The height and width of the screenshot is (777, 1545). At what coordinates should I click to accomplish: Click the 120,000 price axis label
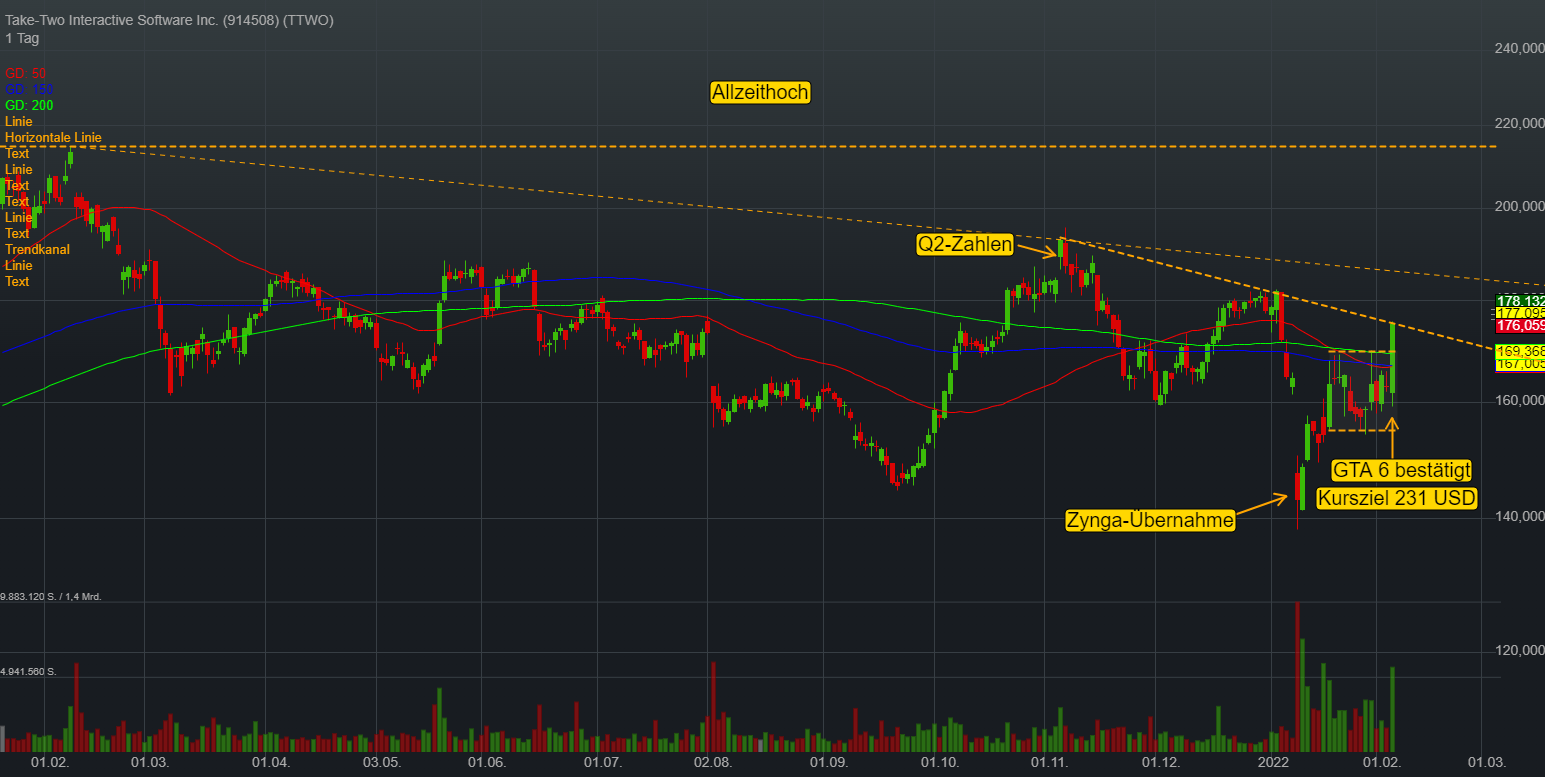coord(1520,650)
